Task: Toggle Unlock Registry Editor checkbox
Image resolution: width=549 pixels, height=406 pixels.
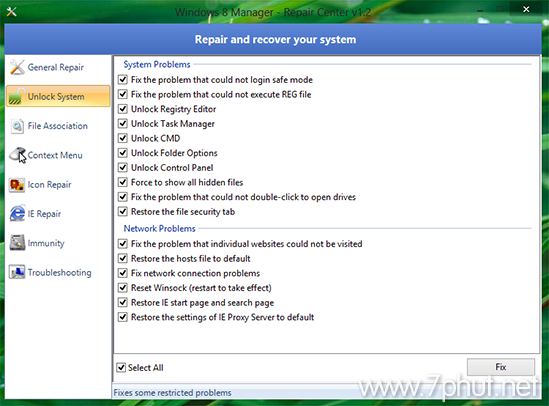Action: coord(123,109)
